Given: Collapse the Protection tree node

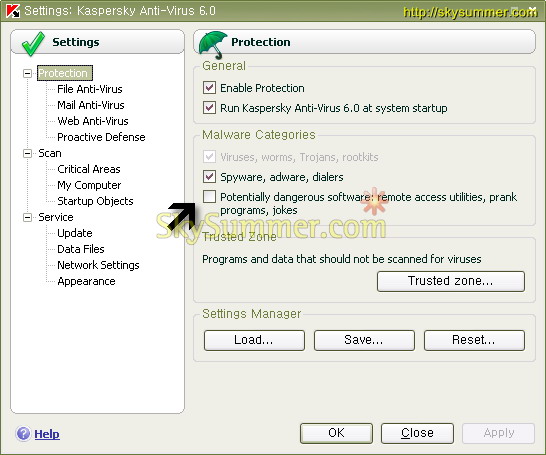Looking at the screenshot, I should 27,73.
